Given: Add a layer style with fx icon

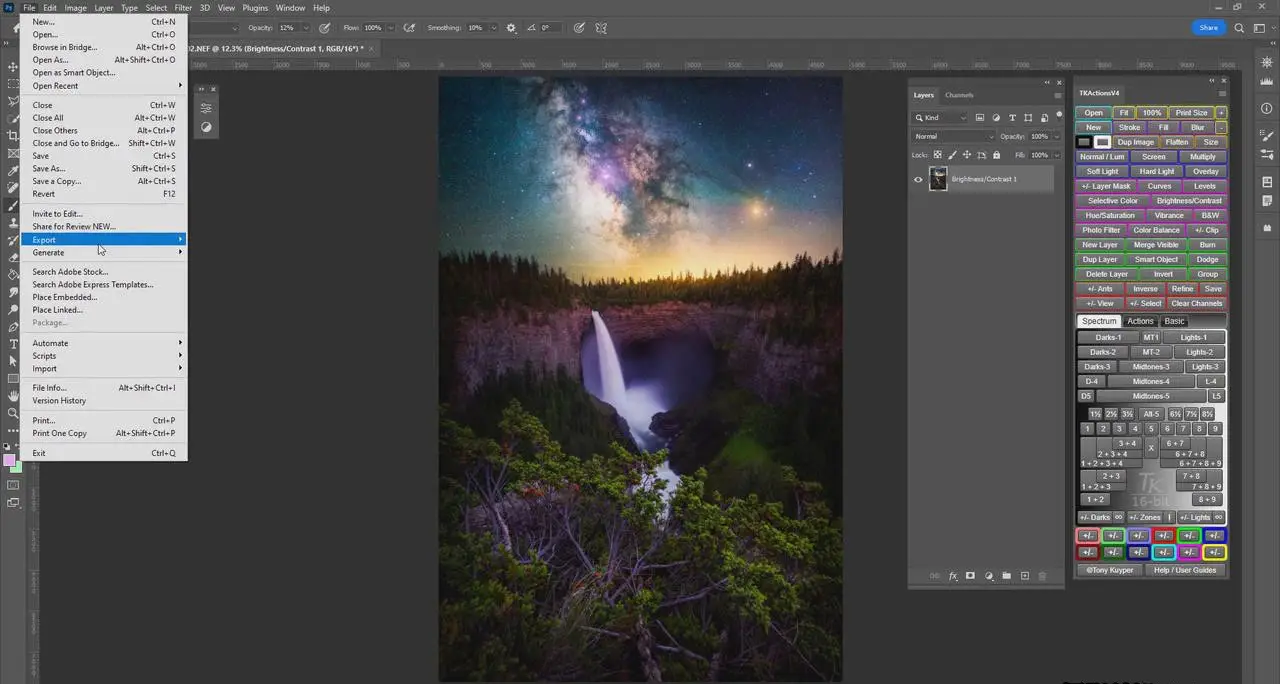Looking at the screenshot, I should click(953, 576).
